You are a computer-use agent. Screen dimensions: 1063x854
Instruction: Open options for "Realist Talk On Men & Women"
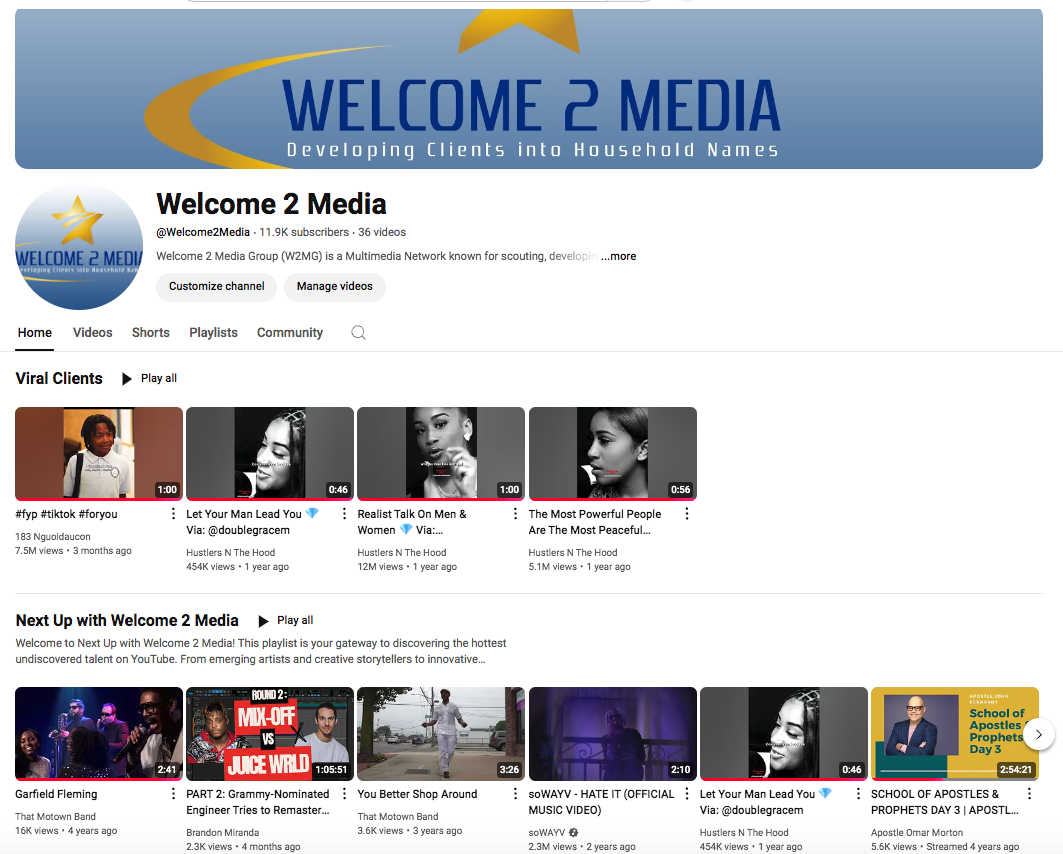(515, 513)
